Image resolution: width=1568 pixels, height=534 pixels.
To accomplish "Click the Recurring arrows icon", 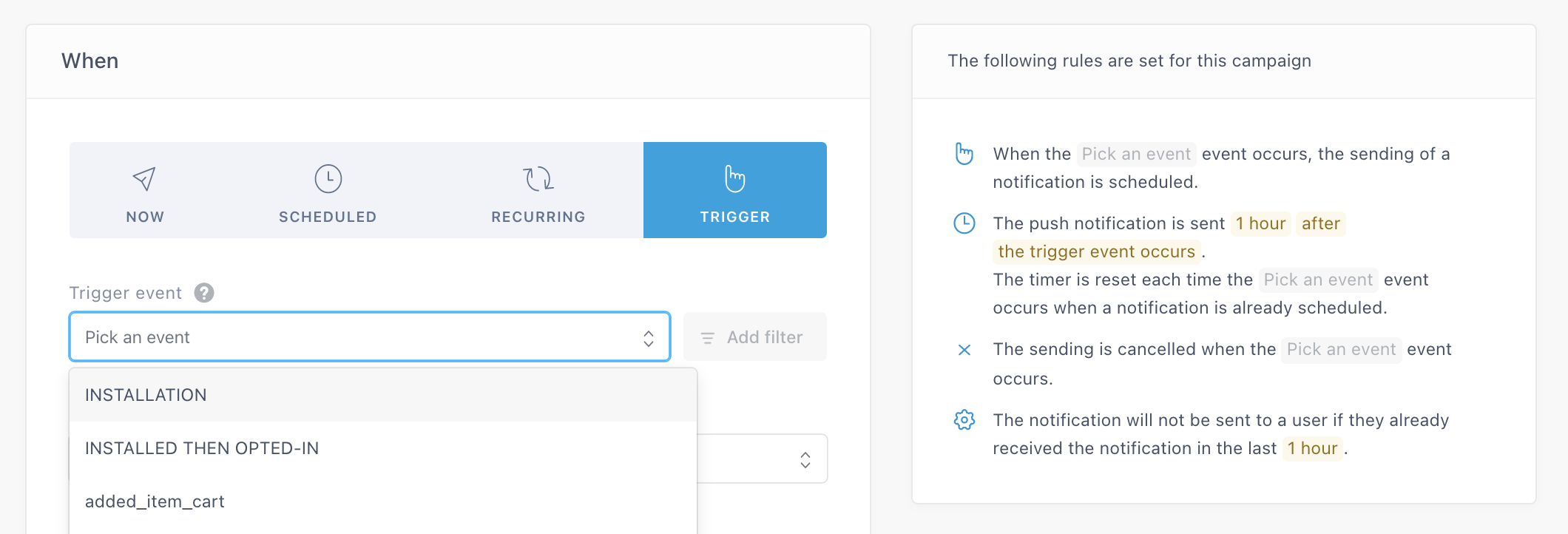I will (x=538, y=178).
